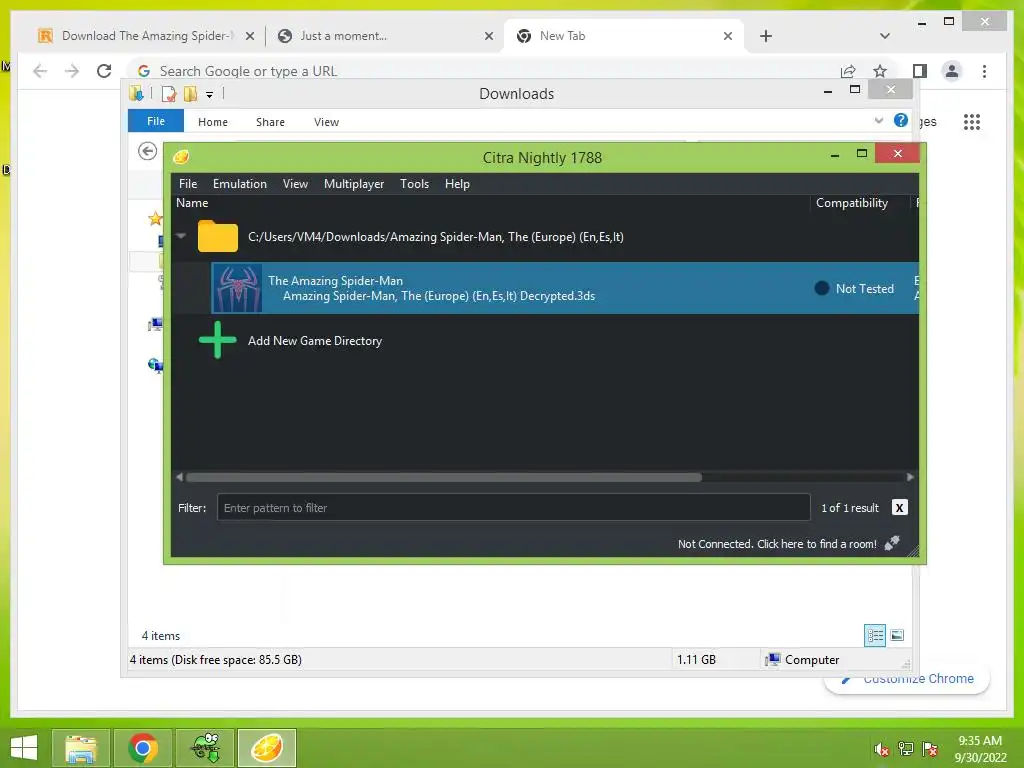
Task: Toggle Chrome side panel icon
Action: 920,71
